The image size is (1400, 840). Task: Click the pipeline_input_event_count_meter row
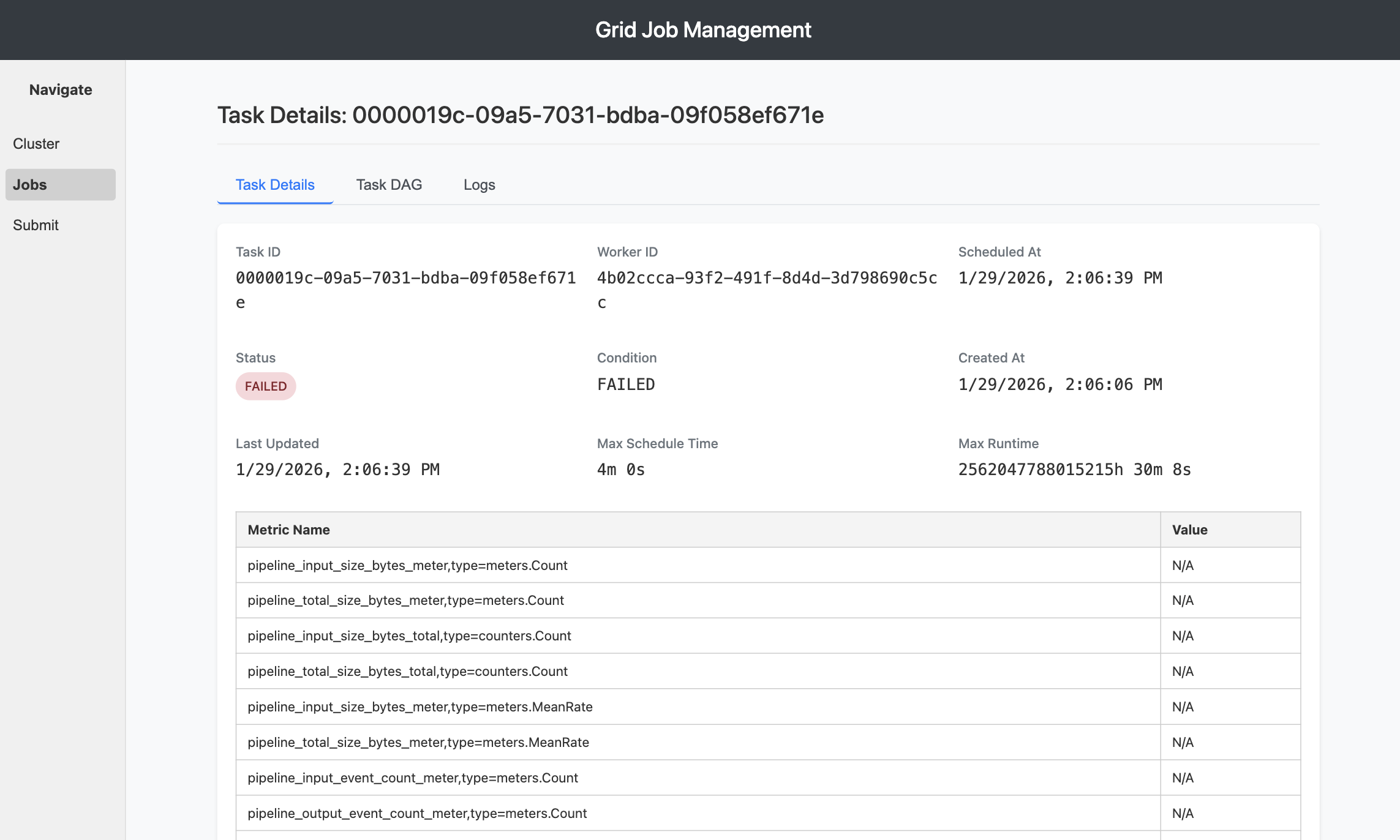[x=412, y=778]
